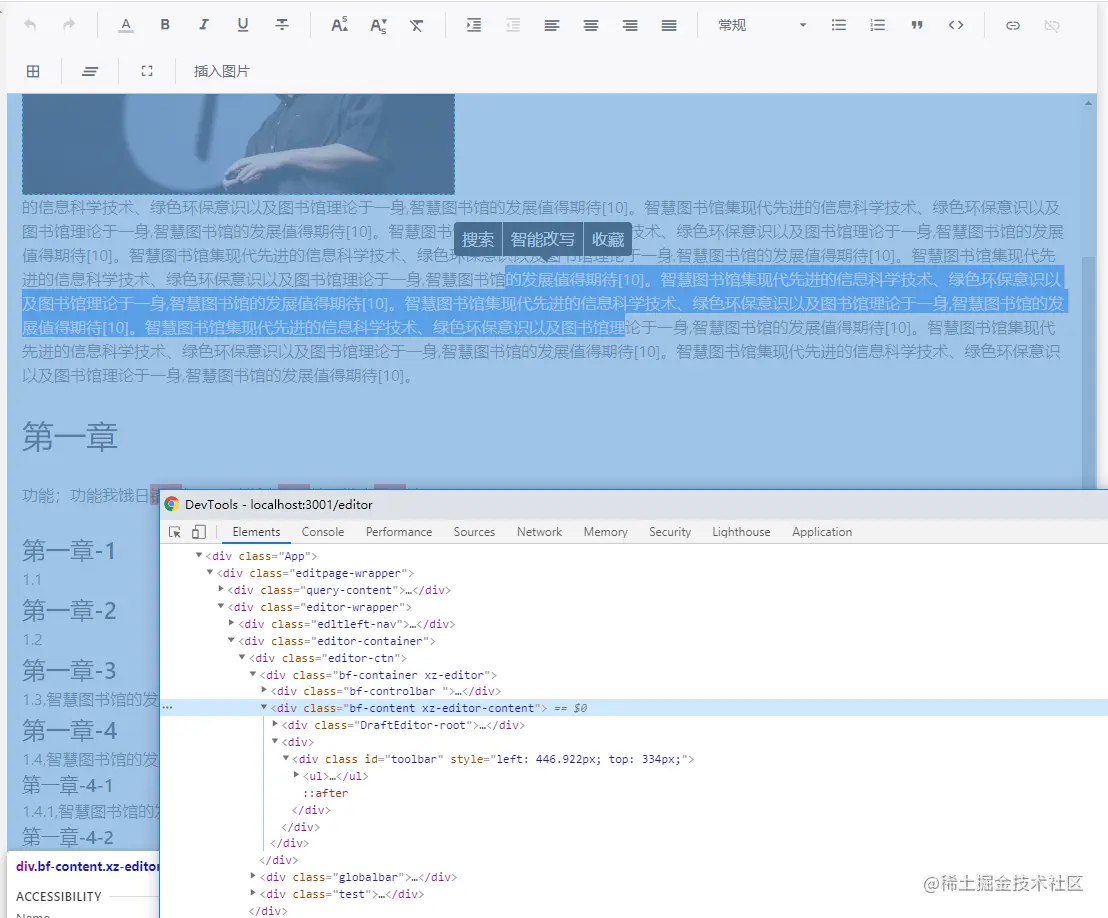This screenshot has width=1108, height=918.
Task: Open the Memory tab in DevTools
Action: tap(606, 532)
